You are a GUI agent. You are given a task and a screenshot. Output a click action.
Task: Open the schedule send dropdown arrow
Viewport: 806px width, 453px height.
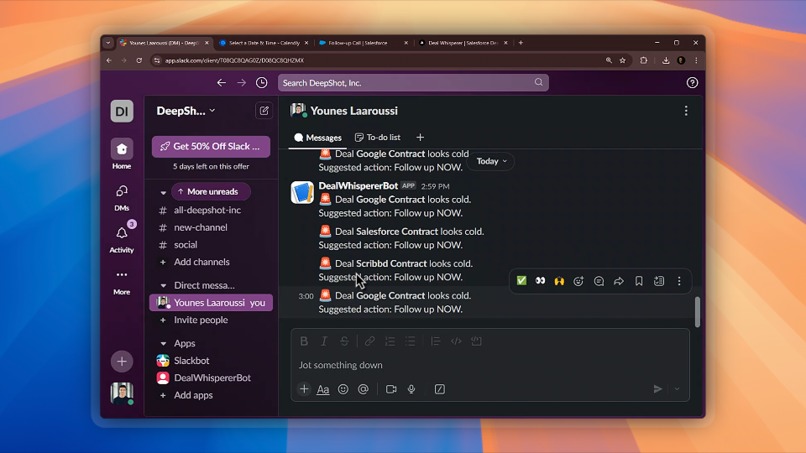click(x=677, y=389)
